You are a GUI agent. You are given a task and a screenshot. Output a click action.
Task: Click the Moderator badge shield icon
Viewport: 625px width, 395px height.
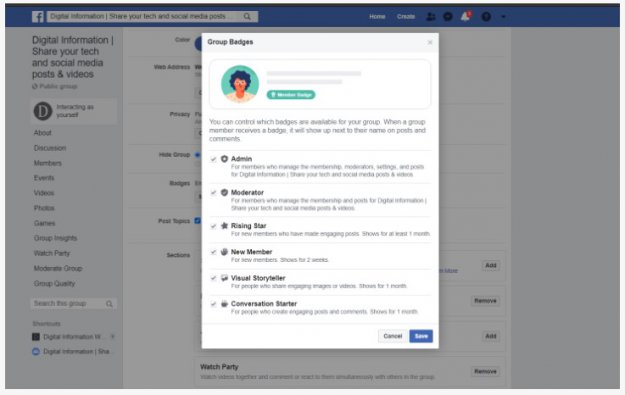pyautogui.click(x=224, y=193)
